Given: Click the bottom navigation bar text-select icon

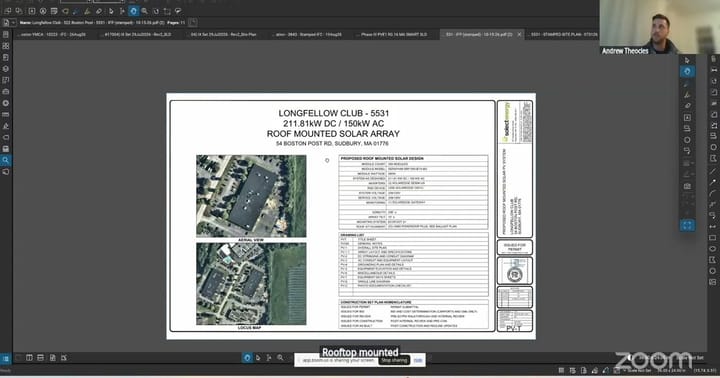Looking at the screenshot, I should click(269, 357).
